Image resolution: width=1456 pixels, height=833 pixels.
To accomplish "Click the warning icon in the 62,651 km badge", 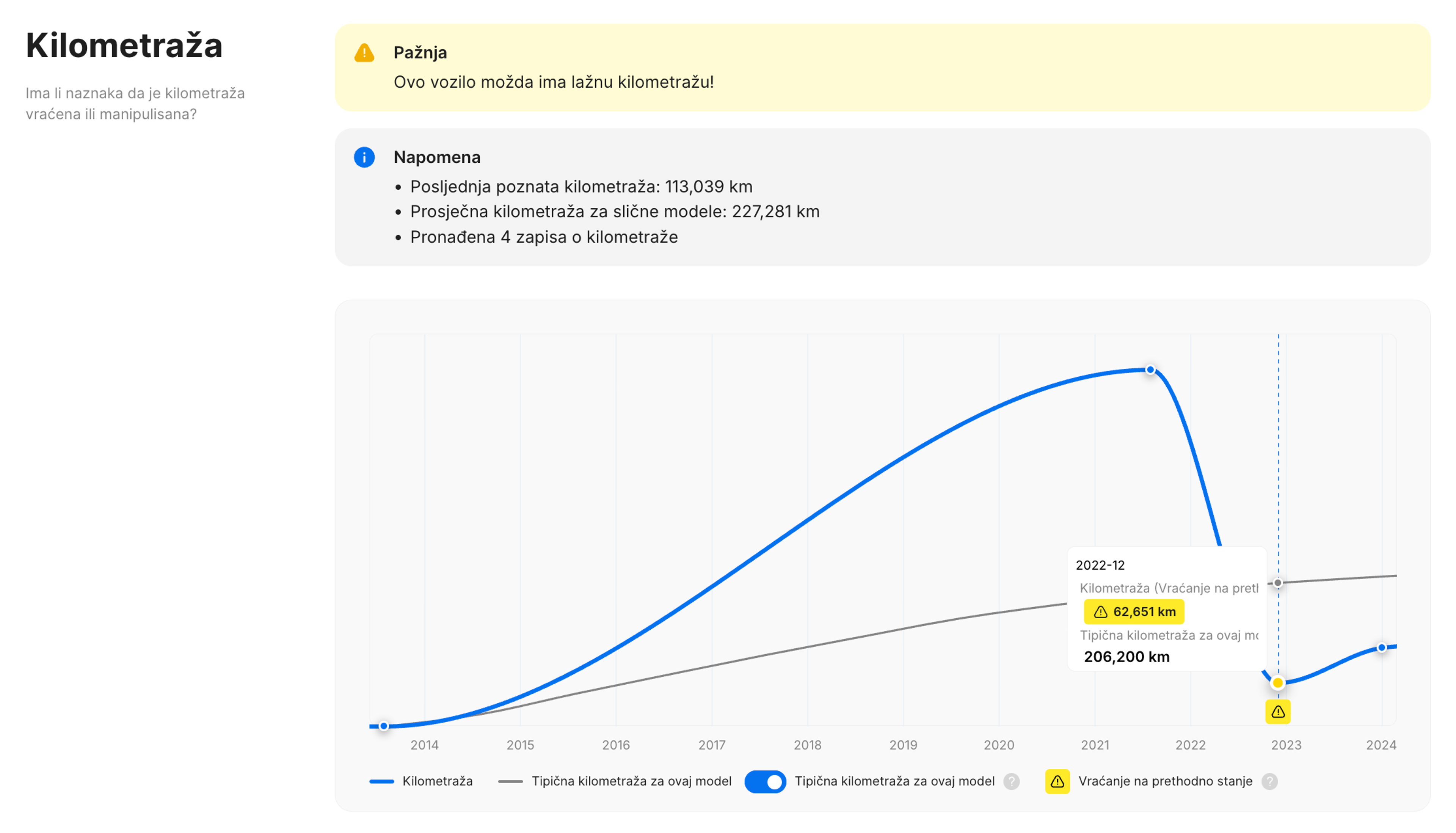I will (1100, 612).
